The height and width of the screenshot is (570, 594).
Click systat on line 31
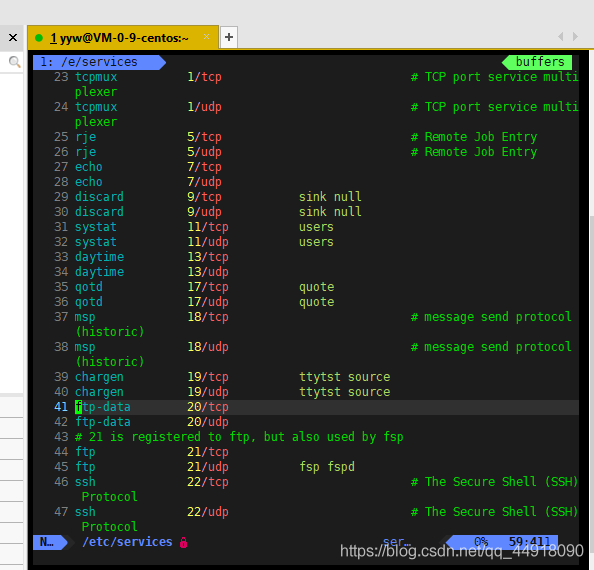point(95,227)
